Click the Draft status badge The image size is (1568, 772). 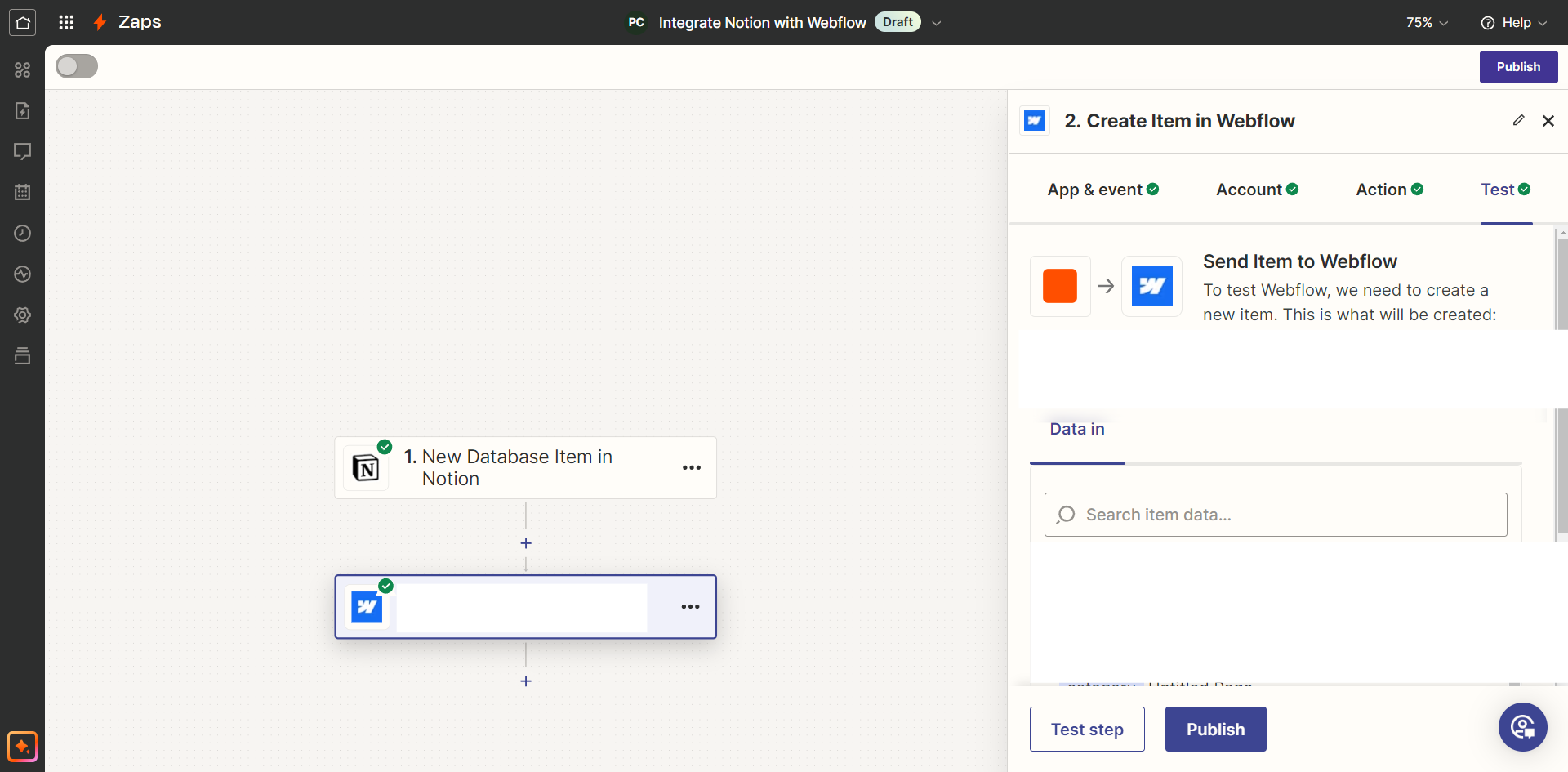point(898,22)
